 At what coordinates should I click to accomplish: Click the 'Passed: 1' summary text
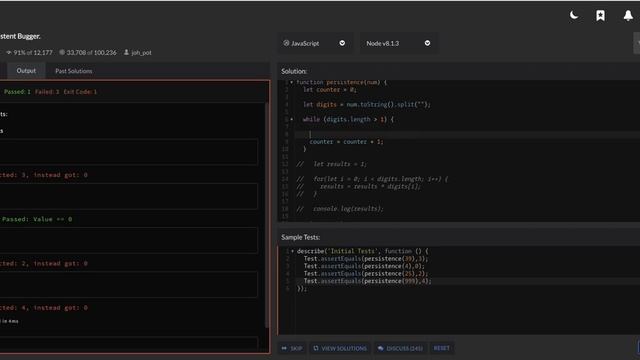click(17, 92)
